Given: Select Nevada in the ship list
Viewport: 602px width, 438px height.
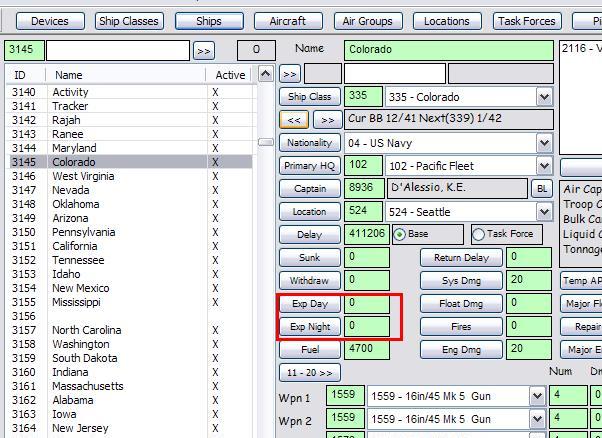Looking at the screenshot, I should pyautogui.click(x=129, y=190).
